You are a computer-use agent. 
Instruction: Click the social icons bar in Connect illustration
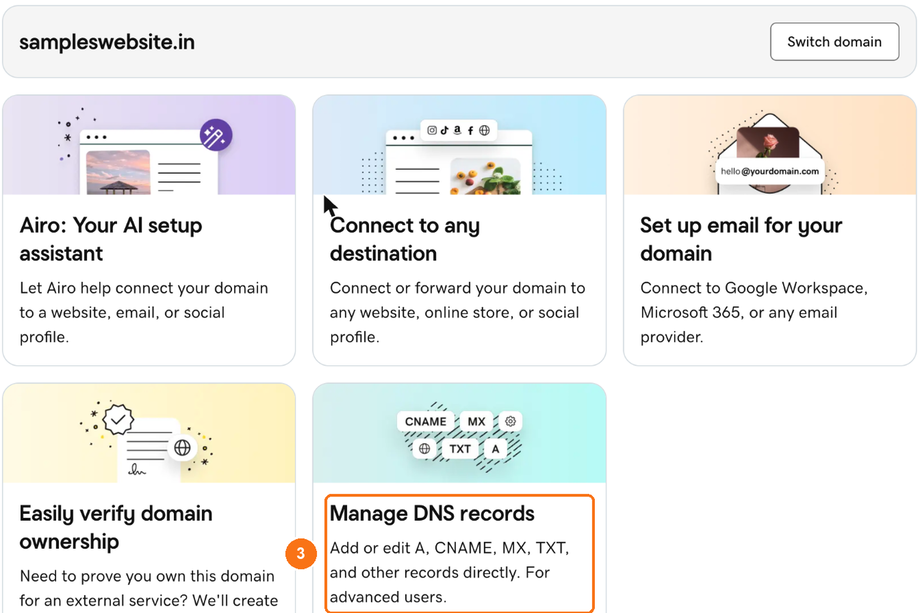458,130
